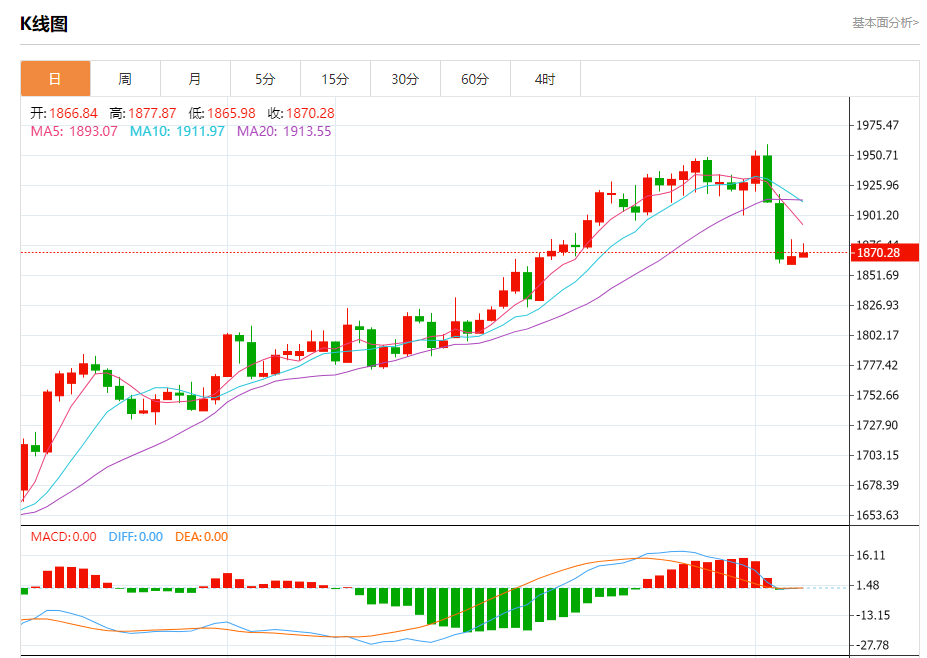The height and width of the screenshot is (658, 927).
Task: Click the red 1870.28 current price tag
Action: coord(884,252)
